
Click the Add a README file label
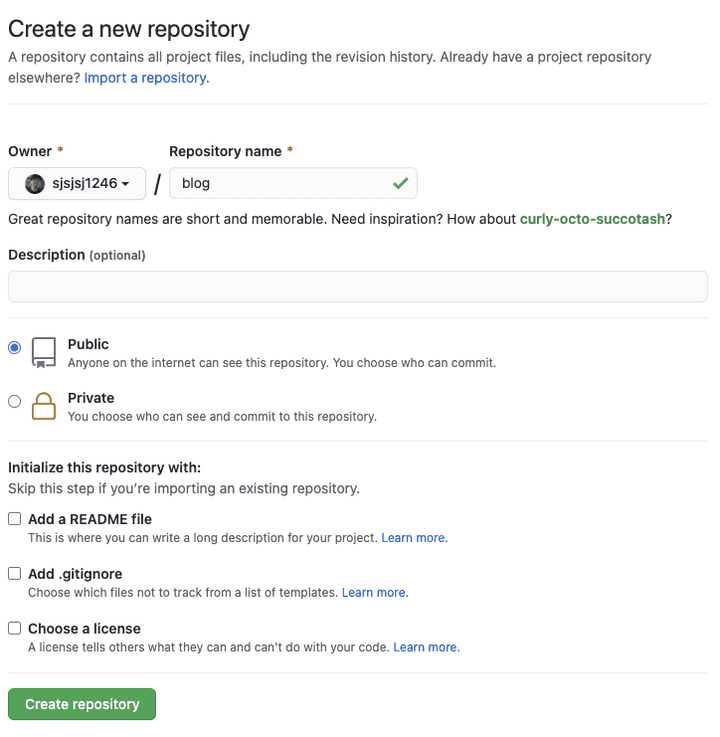90,519
